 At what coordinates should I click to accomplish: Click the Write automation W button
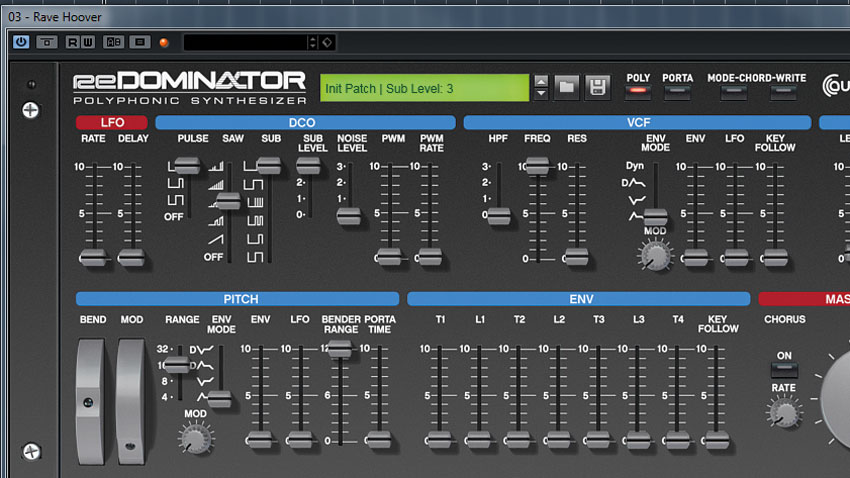pyautogui.click(x=87, y=42)
